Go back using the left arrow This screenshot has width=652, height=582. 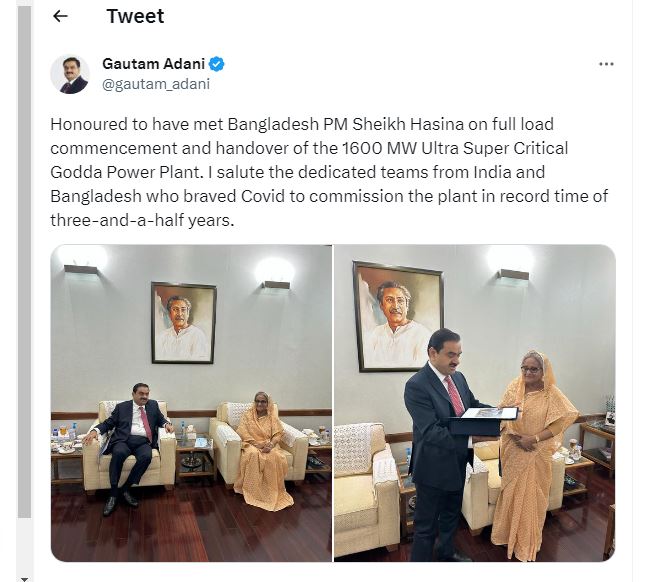click(x=60, y=16)
